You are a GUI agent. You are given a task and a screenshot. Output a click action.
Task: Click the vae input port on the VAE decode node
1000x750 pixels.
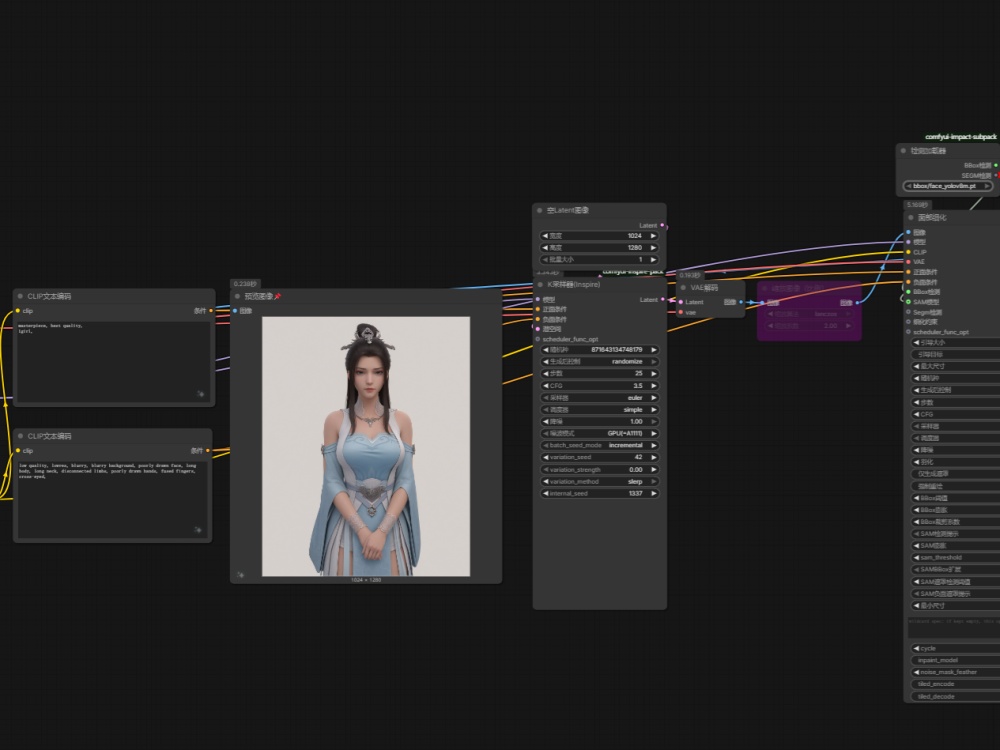681,312
